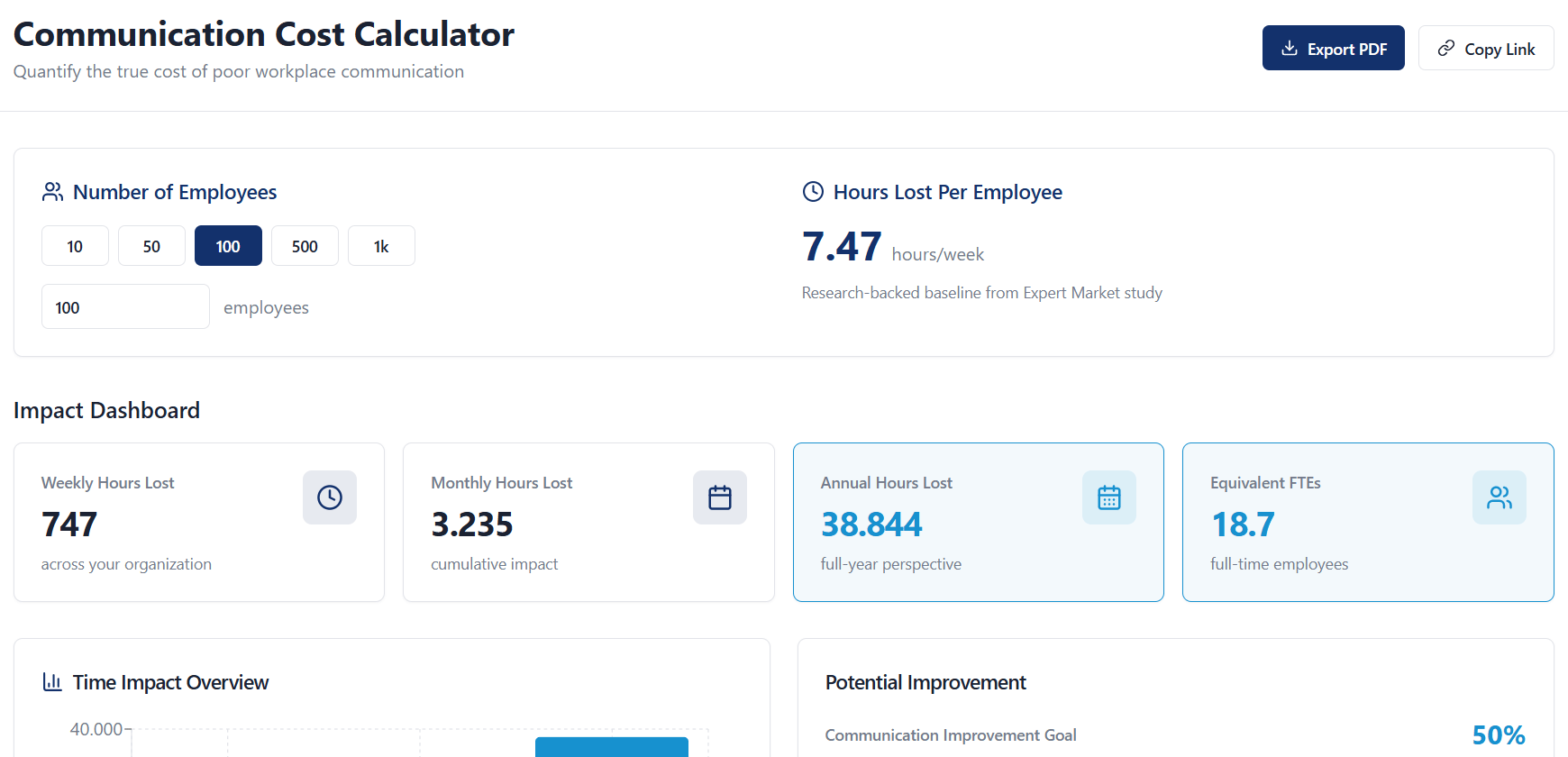
Task: Click the bar chart icon beside Time Impact Overview
Action: [x=52, y=682]
